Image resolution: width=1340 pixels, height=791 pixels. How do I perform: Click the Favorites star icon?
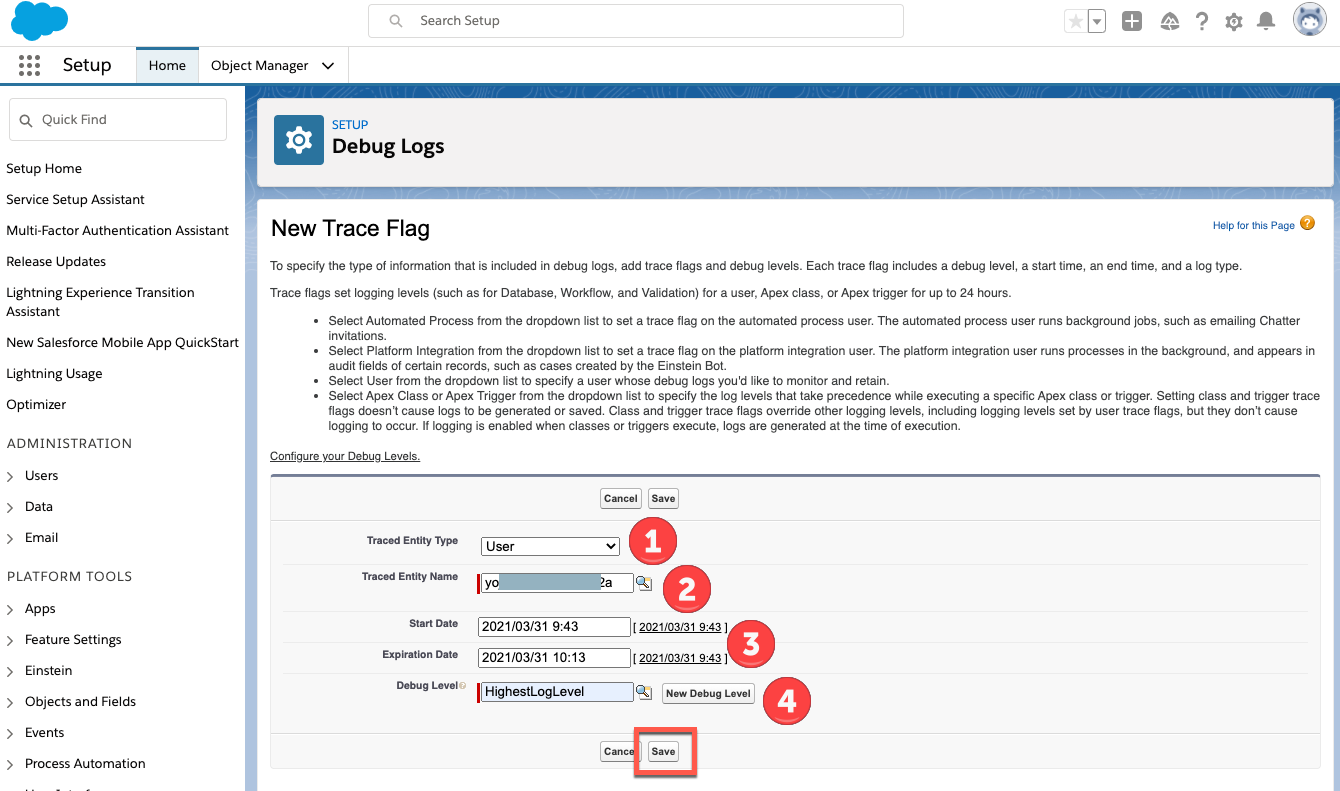pos(1075,21)
